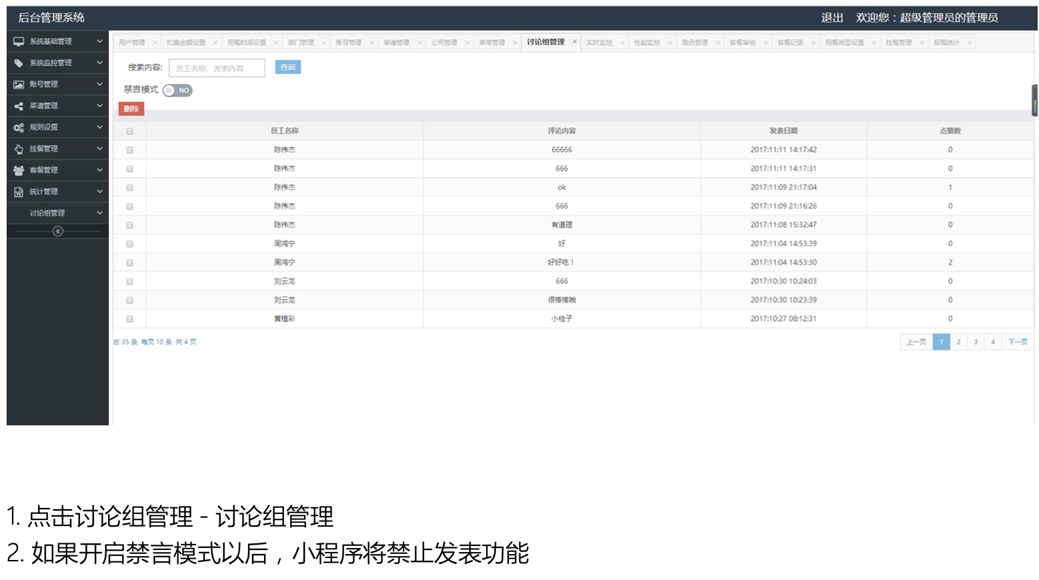
Task: Click 退出 to log out
Action: pyautogui.click(x=832, y=17)
